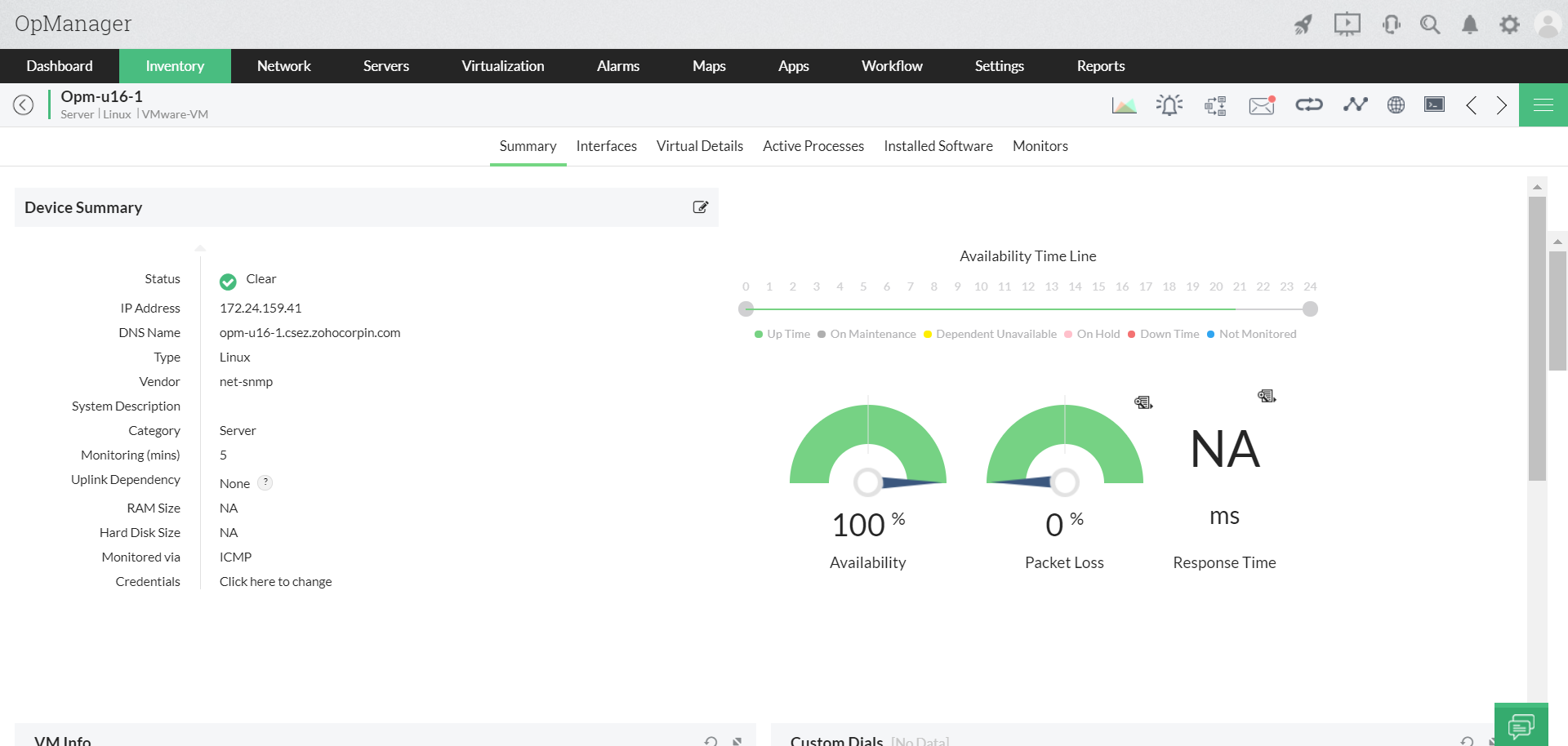Open the workflow mapping icon
The width and height of the screenshot is (1568, 746).
tap(1214, 104)
